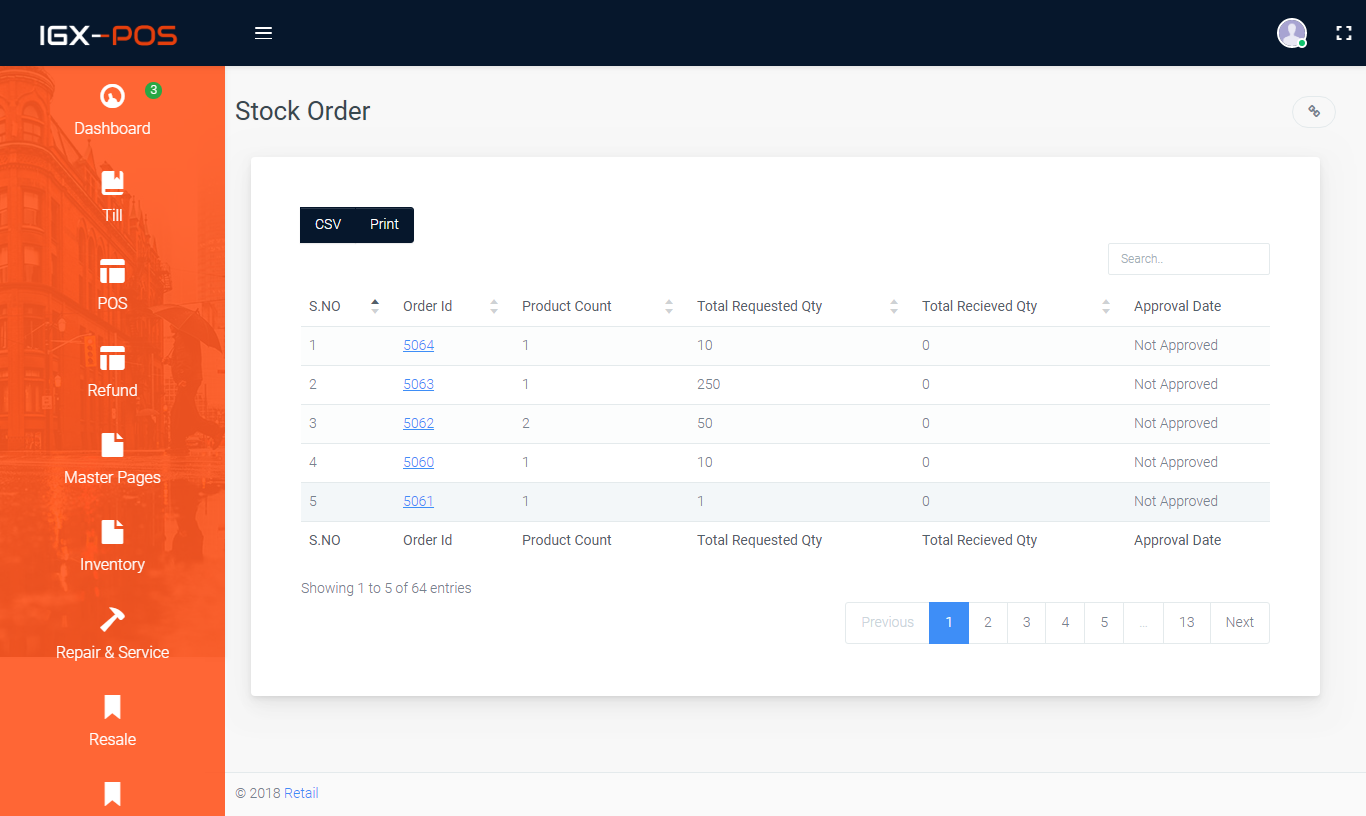Image resolution: width=1366 pixels, height=816 pixels.
Task: Open the Dashboard sidebar icon
Action: coord(112,97)
